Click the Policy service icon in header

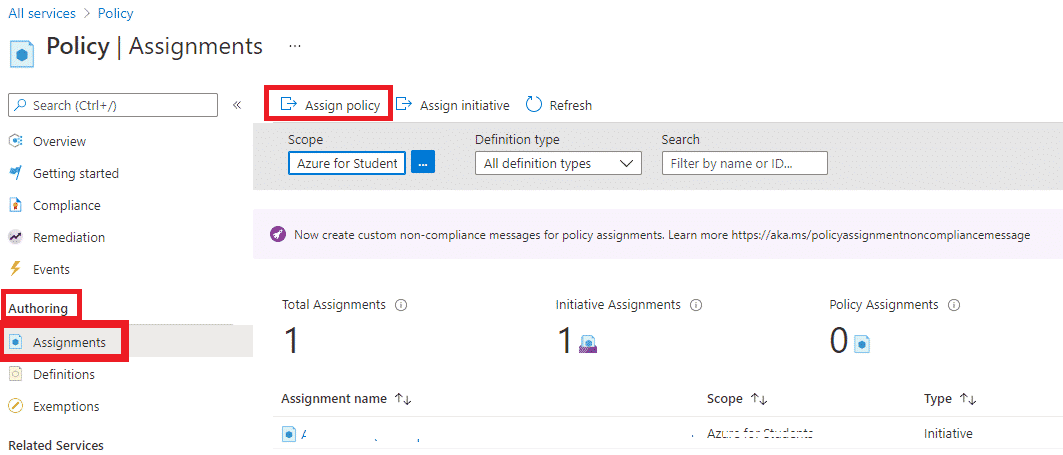pos(22,54)
